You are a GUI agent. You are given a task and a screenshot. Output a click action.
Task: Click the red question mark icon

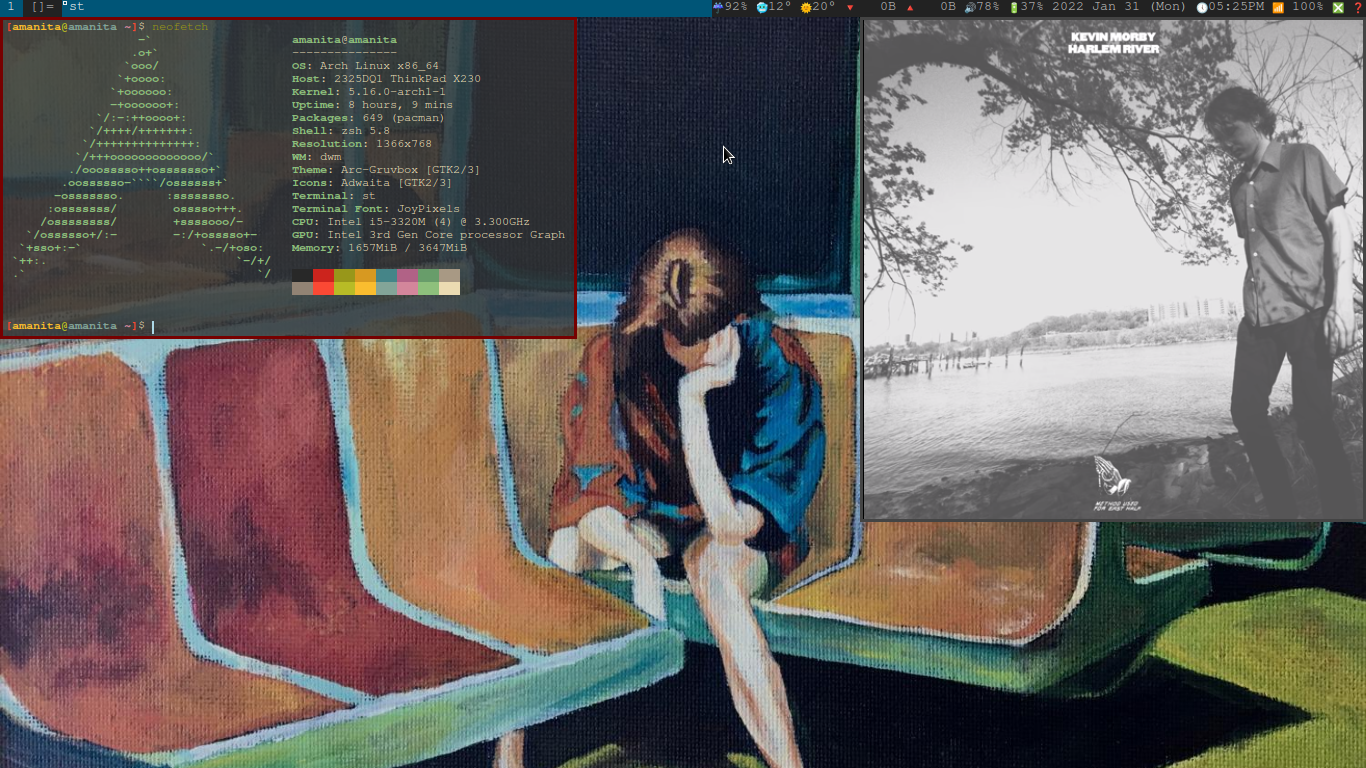[1357, 7]
